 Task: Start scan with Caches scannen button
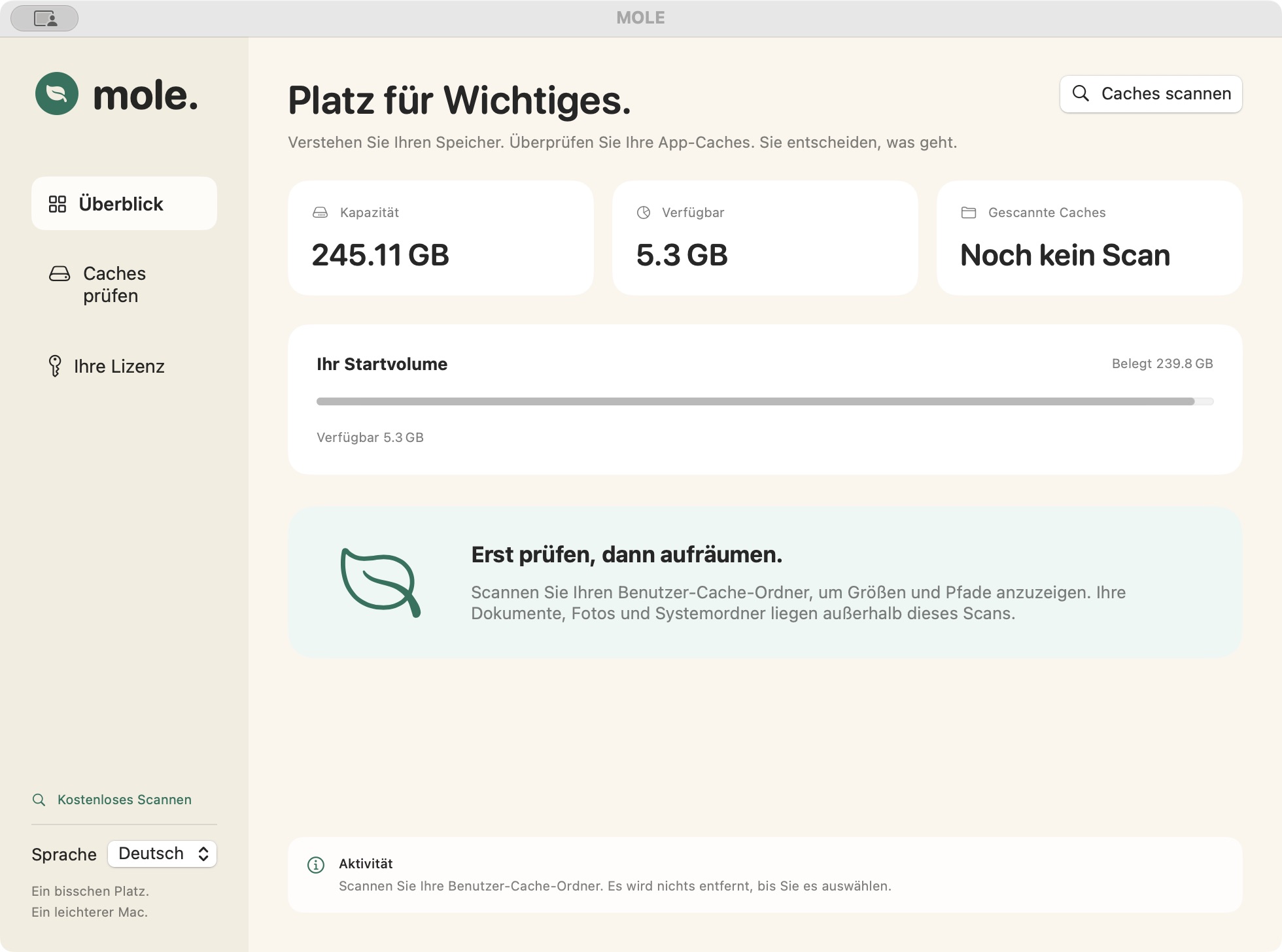[x=1151, y=94]
